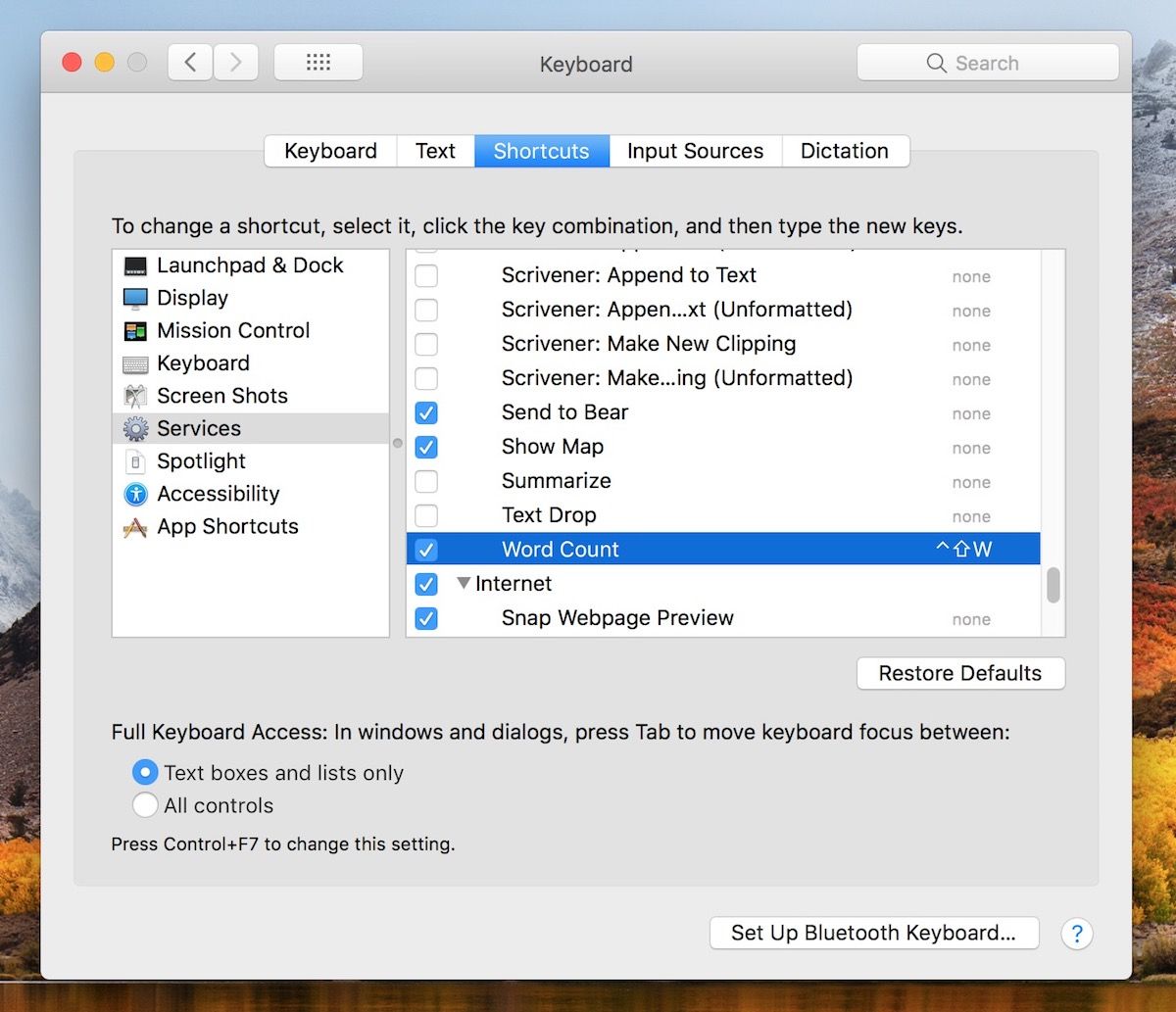This screenshot has width=1176, height=1012.
Task: Uncheck the Word Count checkbox
Action: [x=426, y=550]
